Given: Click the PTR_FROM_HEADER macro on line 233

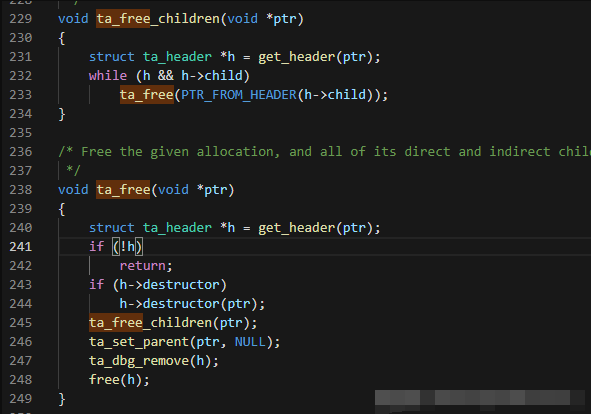Looking at the screenshot, I should coord(239,95).
